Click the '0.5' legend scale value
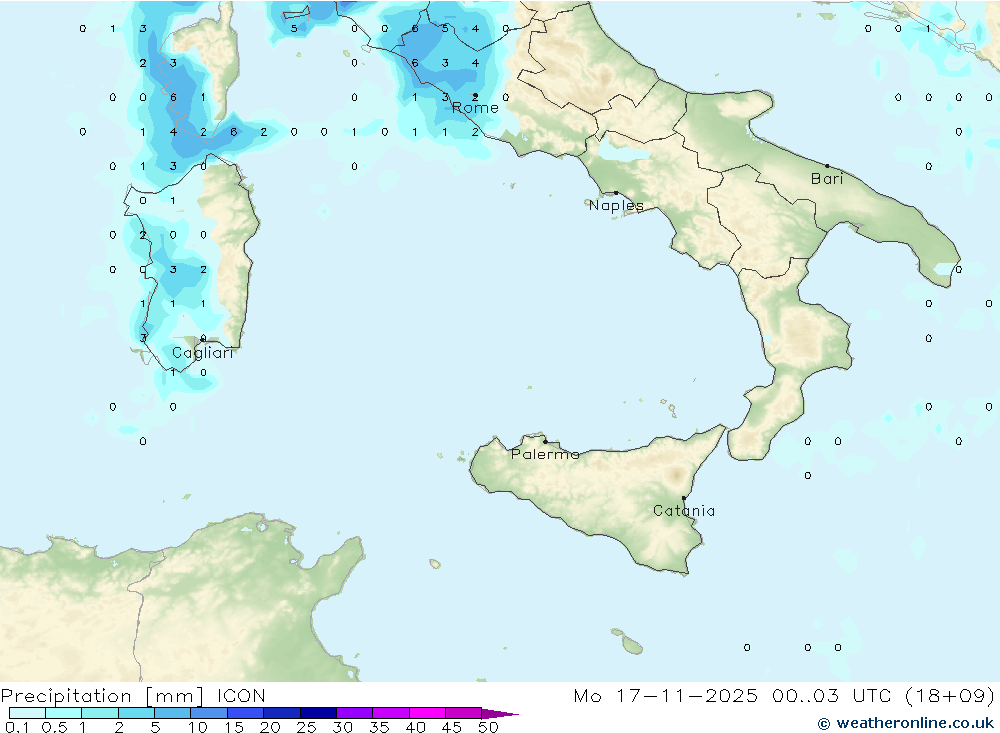The height and width of the screenshot is (733, 1000). pyautogui.click(x=54, y=727)
